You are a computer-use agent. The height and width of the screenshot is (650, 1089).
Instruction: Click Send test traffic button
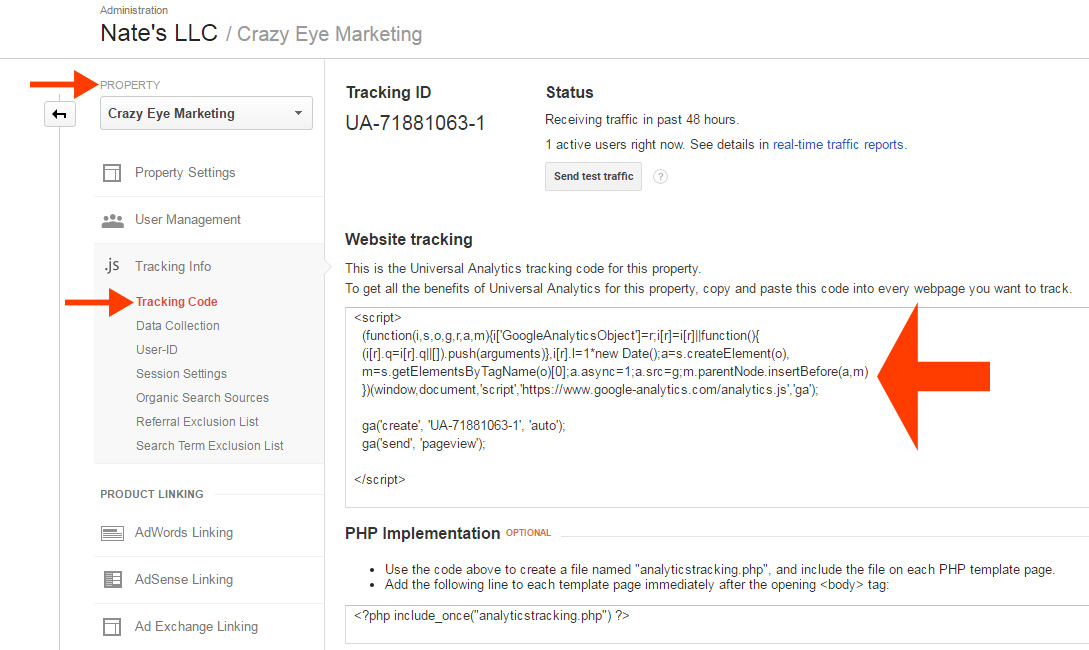(593, 176)
